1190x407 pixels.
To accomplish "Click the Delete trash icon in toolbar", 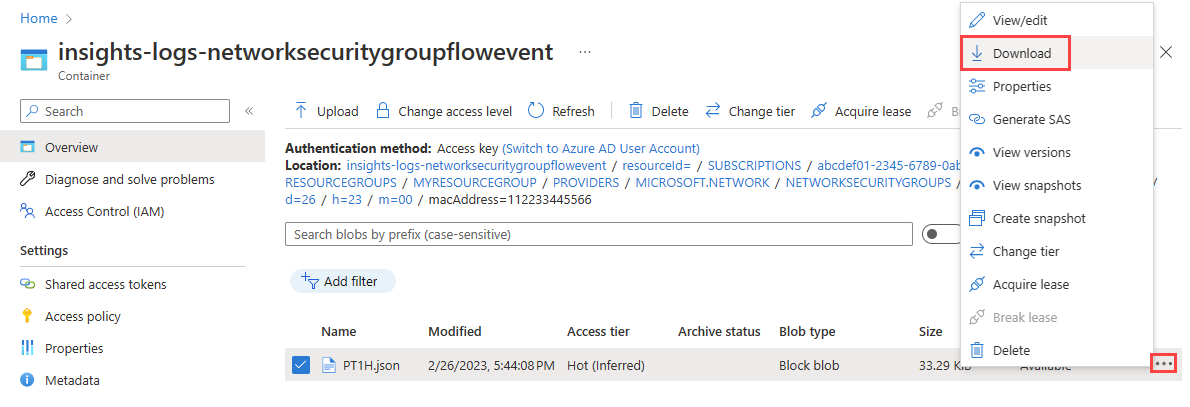I will coord(635,111).
